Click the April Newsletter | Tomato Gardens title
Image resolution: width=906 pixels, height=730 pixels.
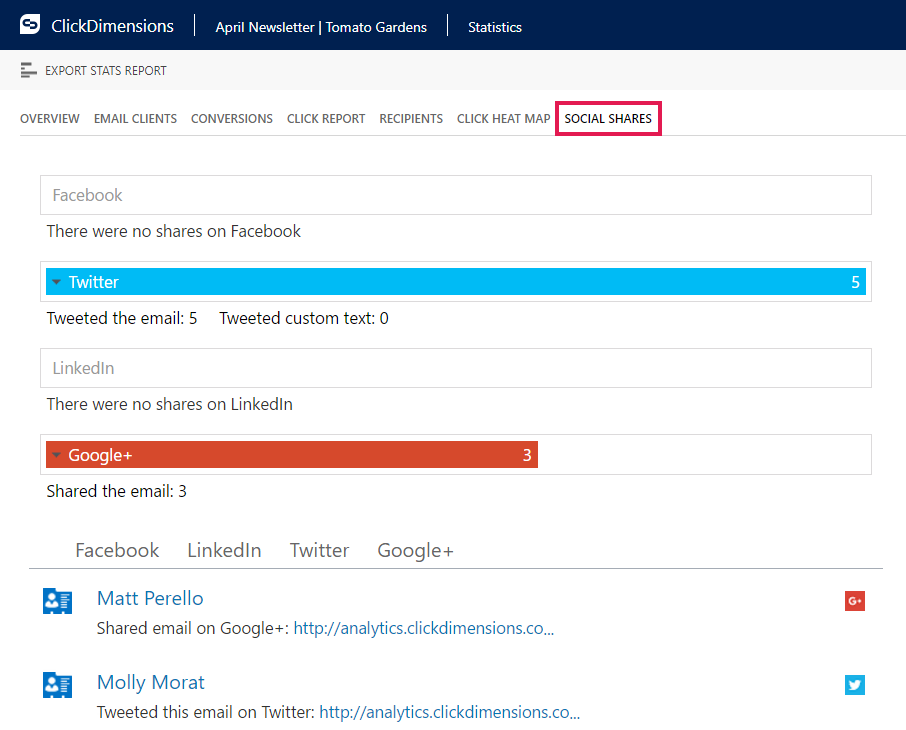321,27
